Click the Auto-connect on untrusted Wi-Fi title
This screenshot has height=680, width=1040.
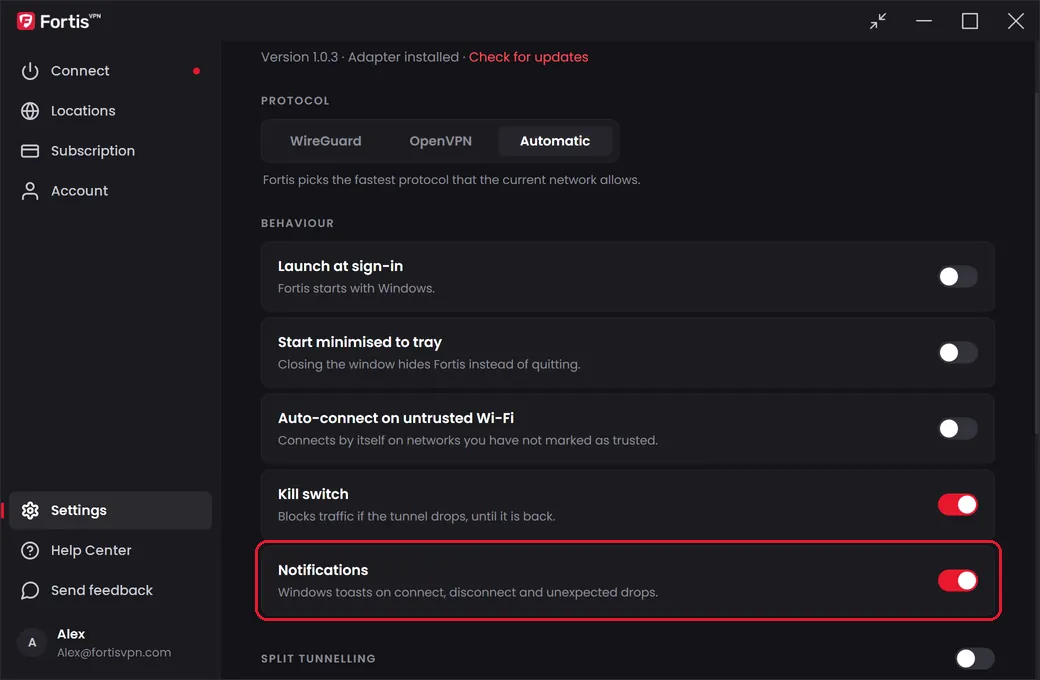(396, 418)
